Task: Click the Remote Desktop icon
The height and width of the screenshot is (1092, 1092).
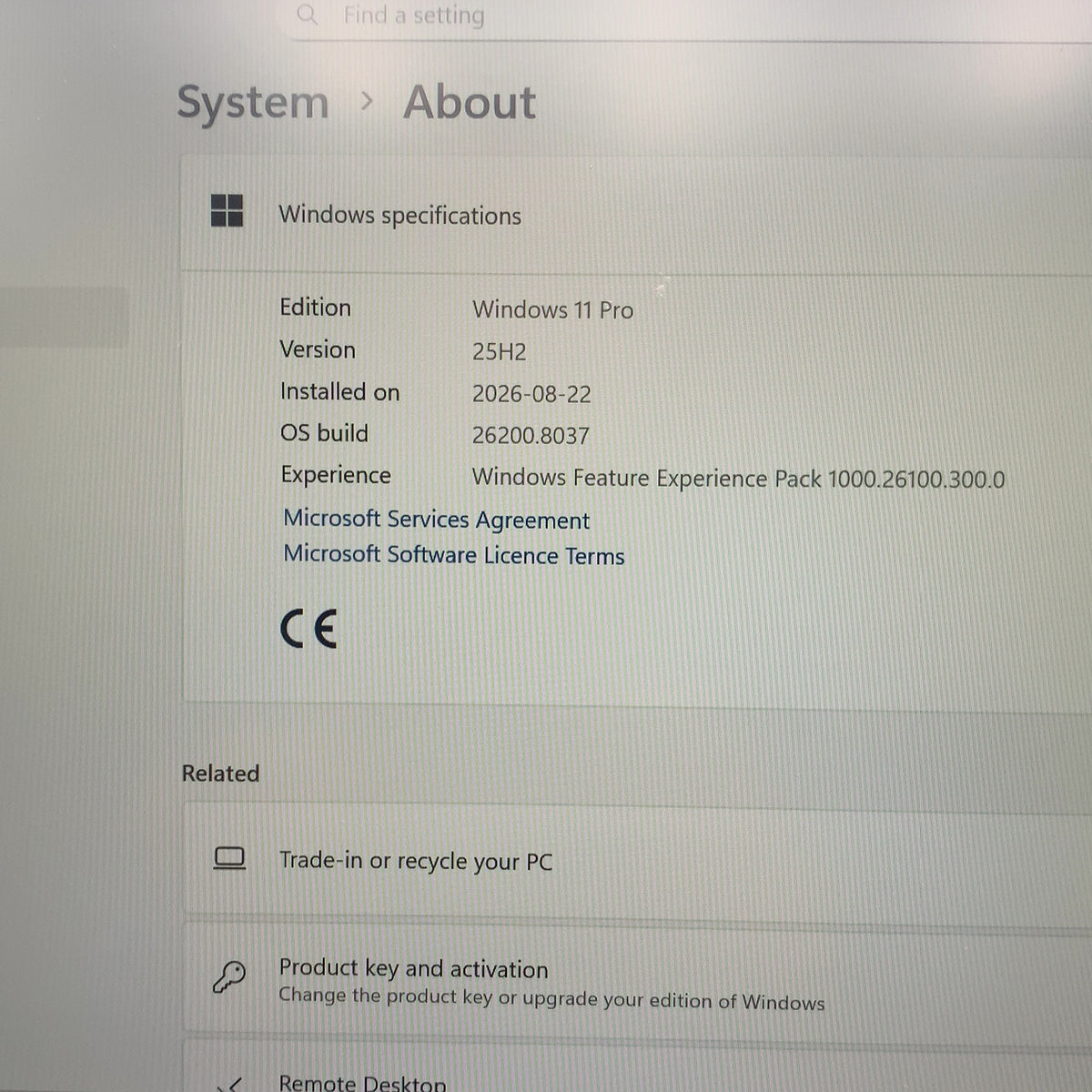Action: point(231,1083)
